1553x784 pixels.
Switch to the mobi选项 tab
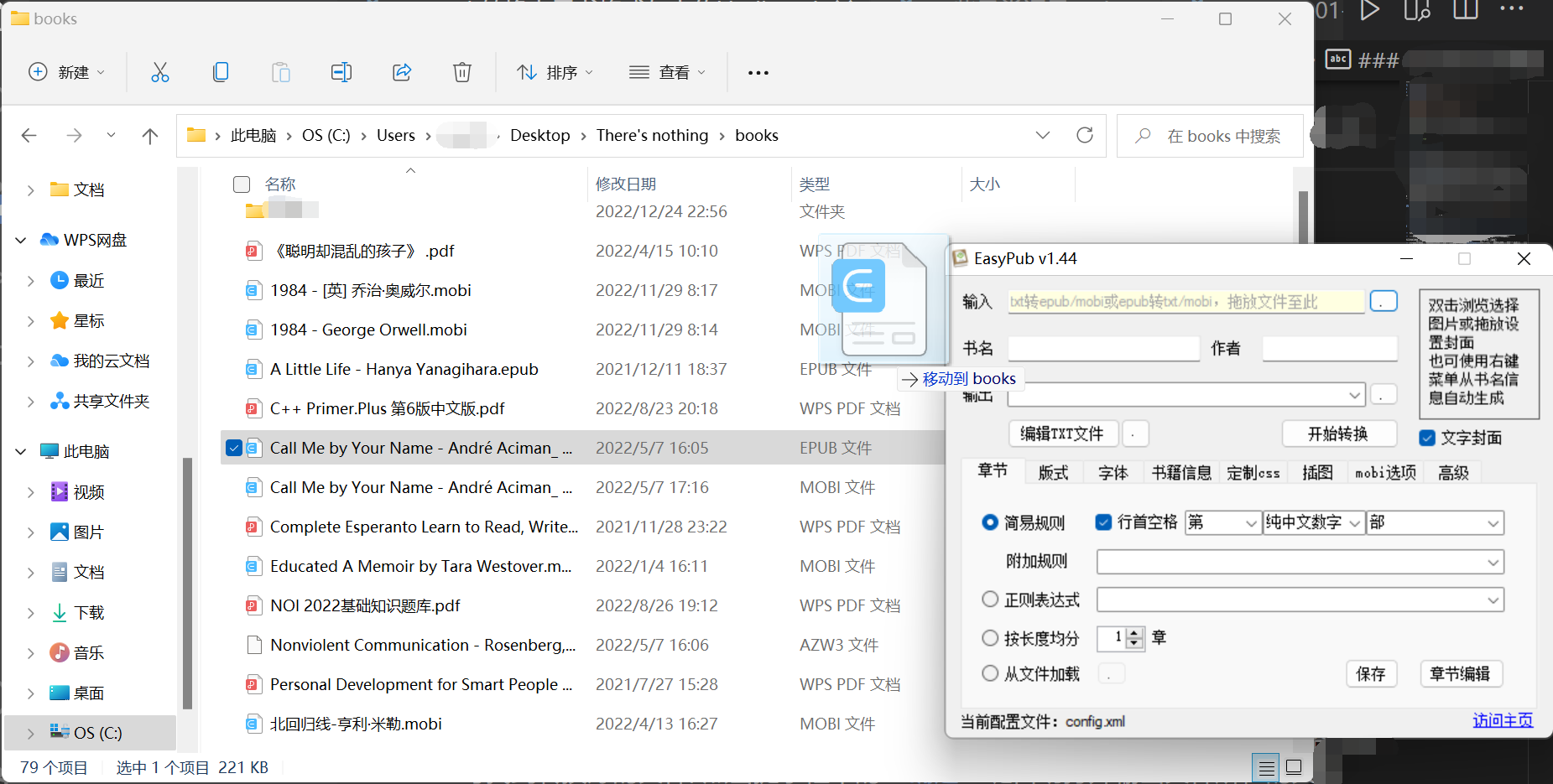(x=1385, y=473)
